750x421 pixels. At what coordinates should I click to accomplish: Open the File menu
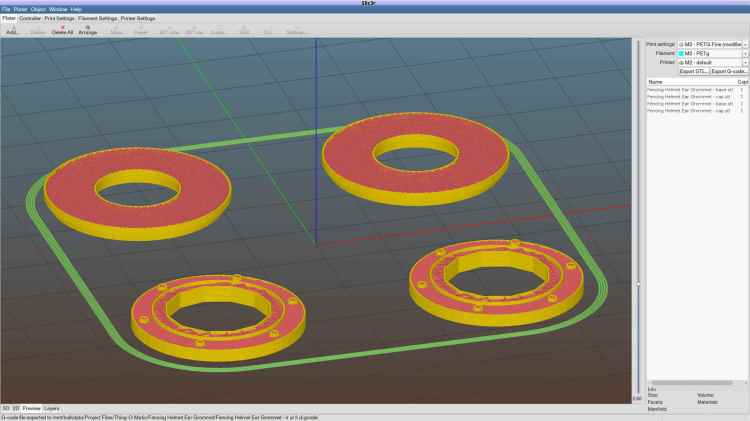coord(6,9)
